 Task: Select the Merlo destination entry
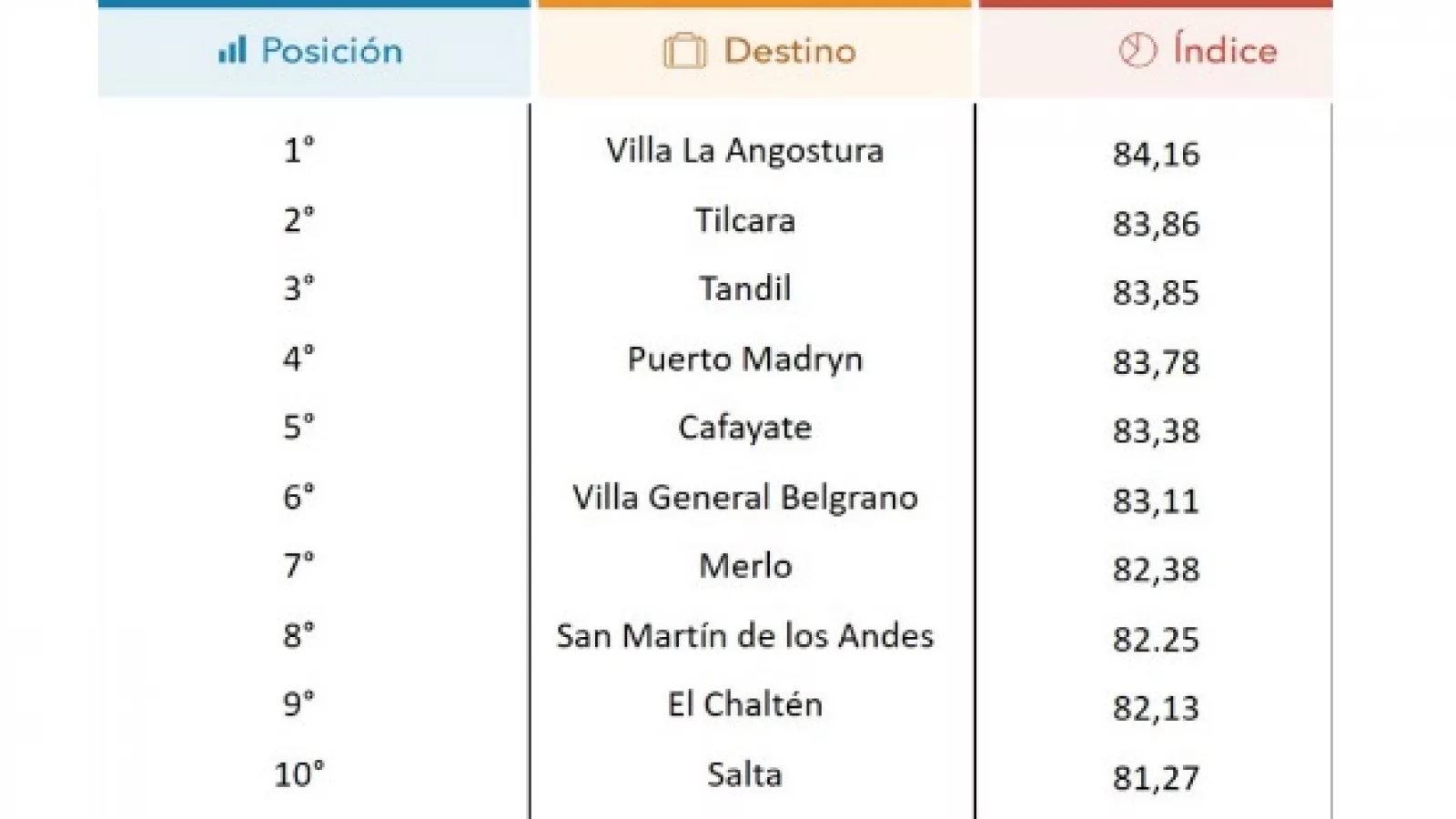[744, 566]
